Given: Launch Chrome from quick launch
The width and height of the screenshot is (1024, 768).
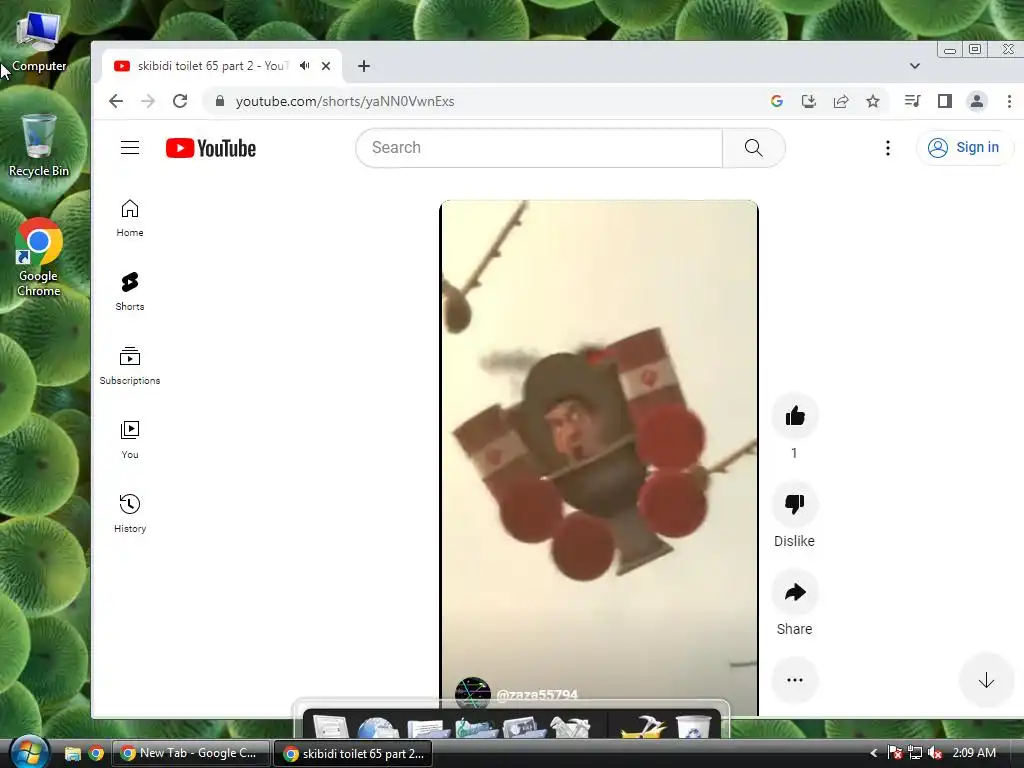Looking at the screenshot, I should [96, 754].
